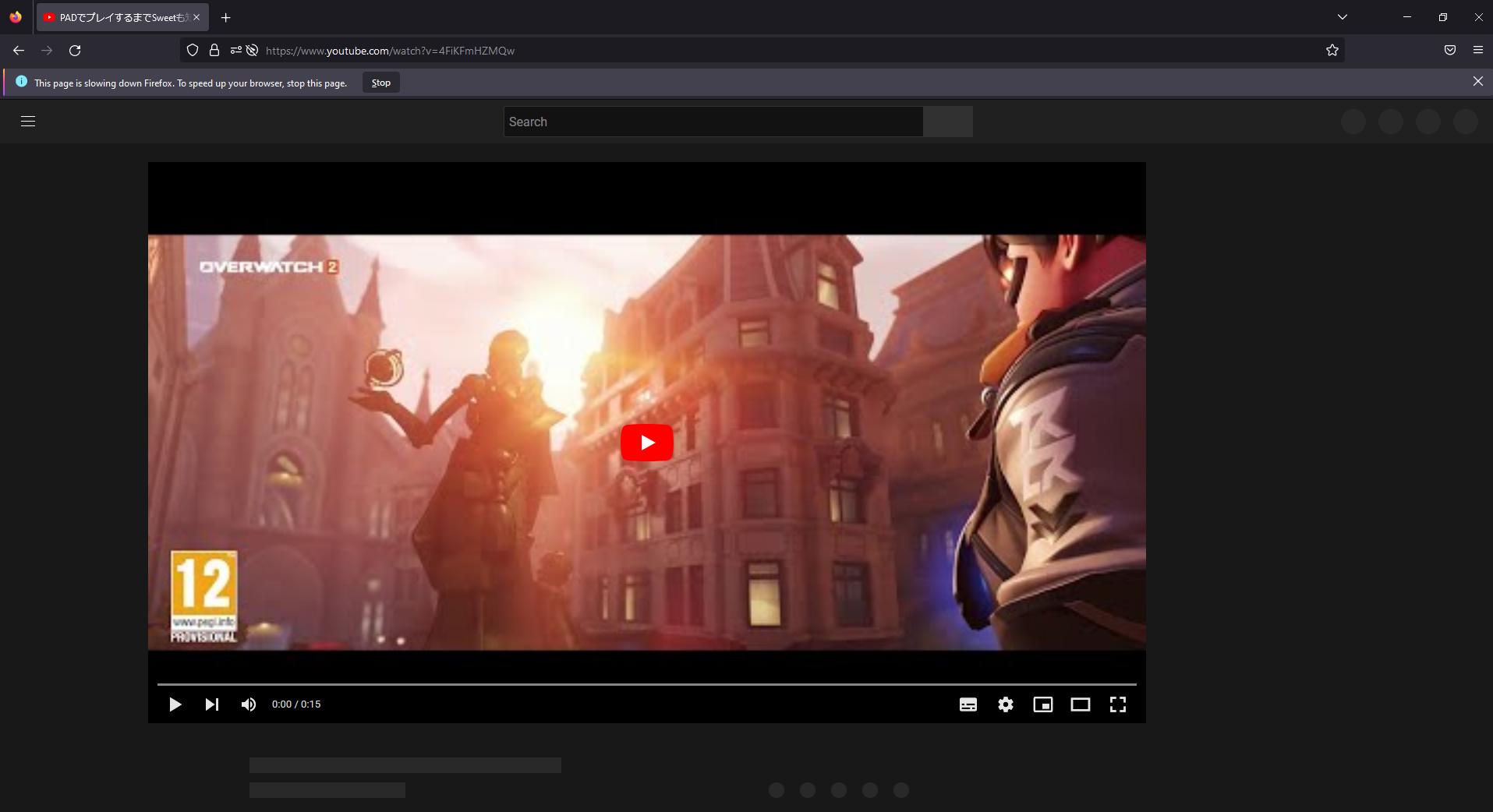This screenshot has height=812, width=1493.
Task: Stop the slow page via Stop button
Action: click(x=381, y=83)
